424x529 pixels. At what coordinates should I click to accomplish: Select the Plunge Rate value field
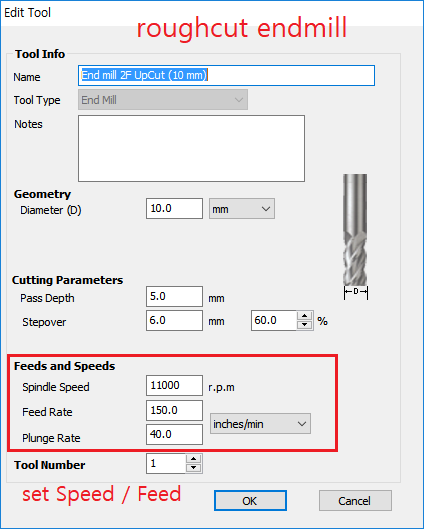(174, 435)
